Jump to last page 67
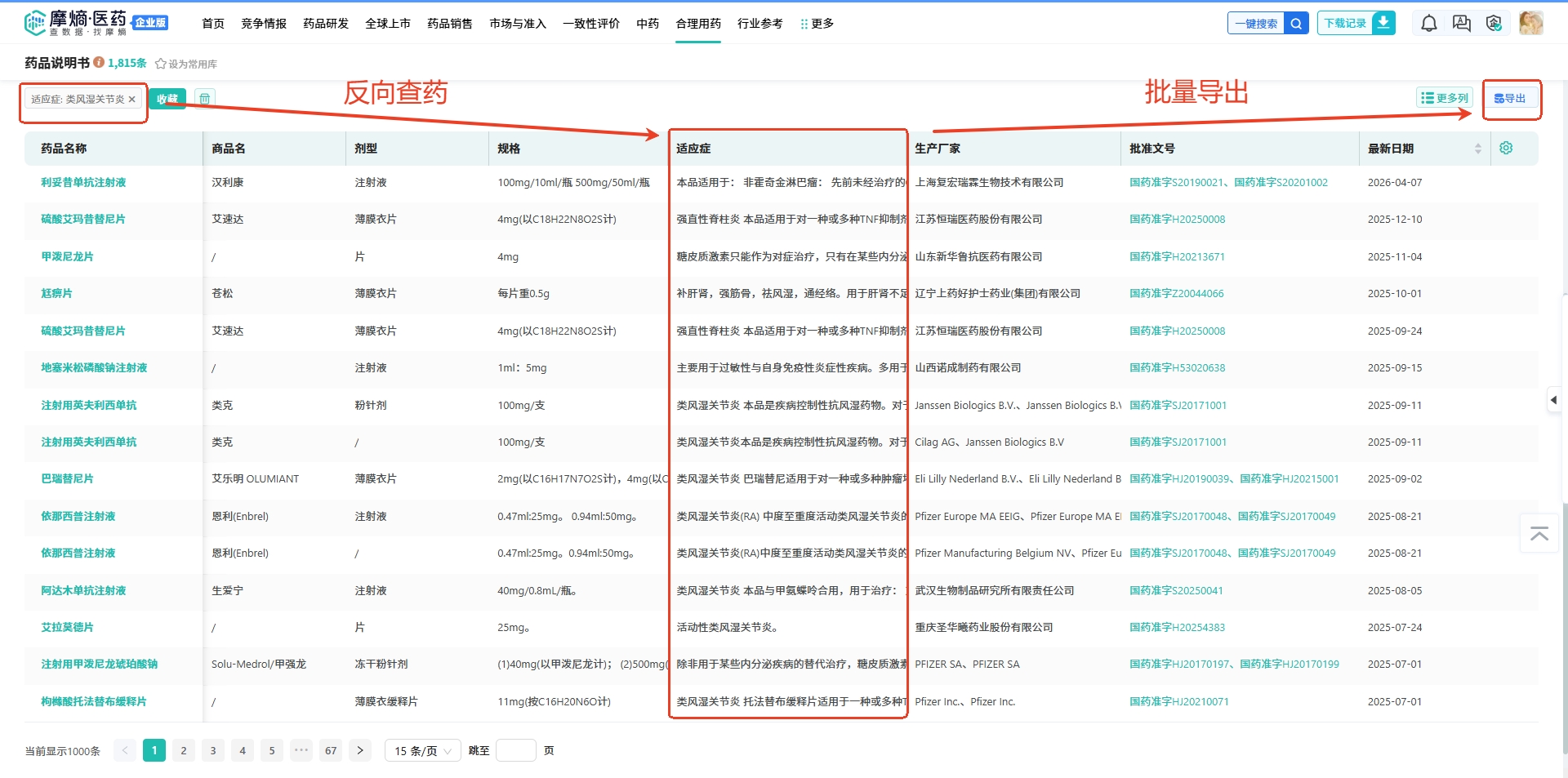This screenshot has height=778, width=1568. coord(331,750)
